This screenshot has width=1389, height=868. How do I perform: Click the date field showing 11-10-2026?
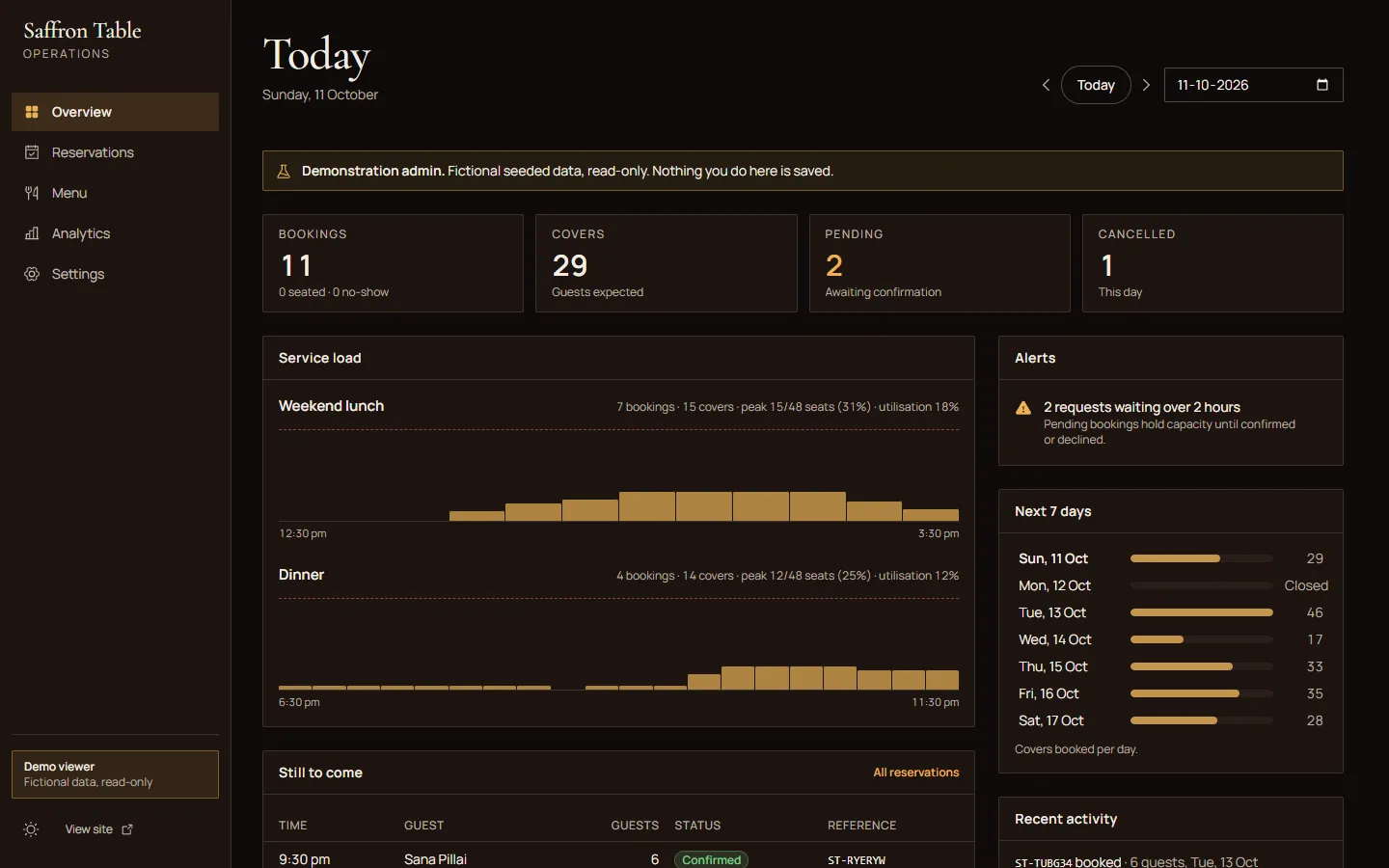click(x=1253, y=85)
